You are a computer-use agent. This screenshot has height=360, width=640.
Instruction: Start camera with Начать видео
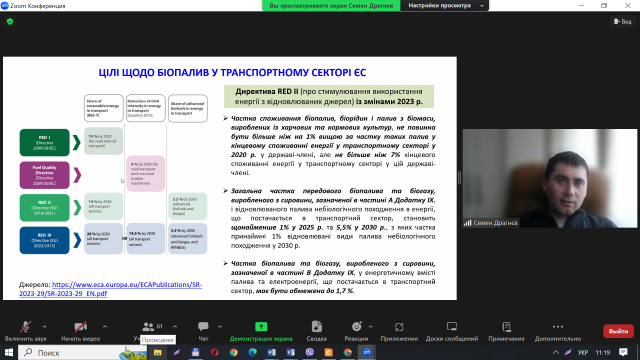point(80,327)
